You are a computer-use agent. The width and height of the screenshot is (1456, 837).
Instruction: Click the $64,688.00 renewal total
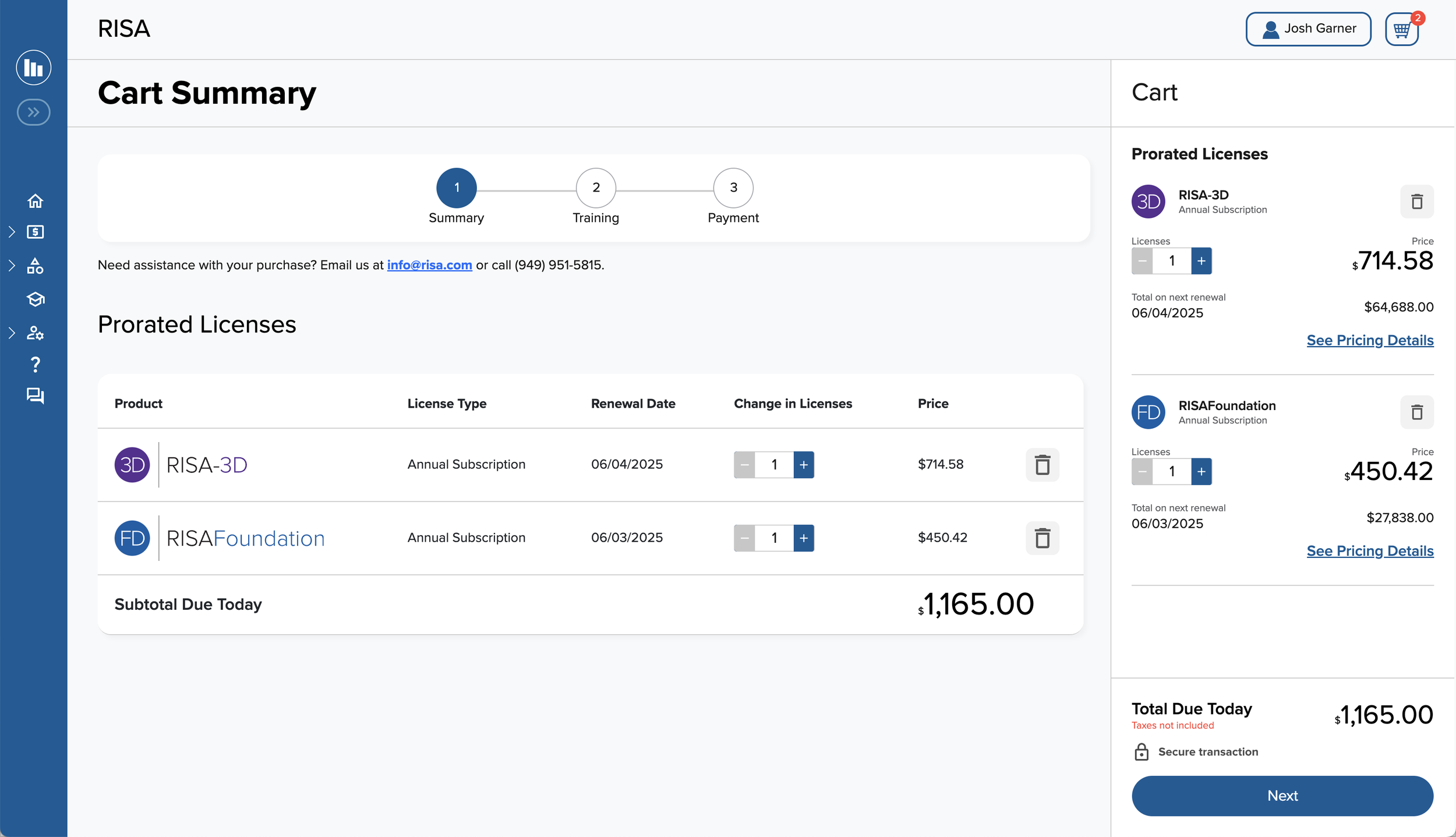pos(1399,307)
